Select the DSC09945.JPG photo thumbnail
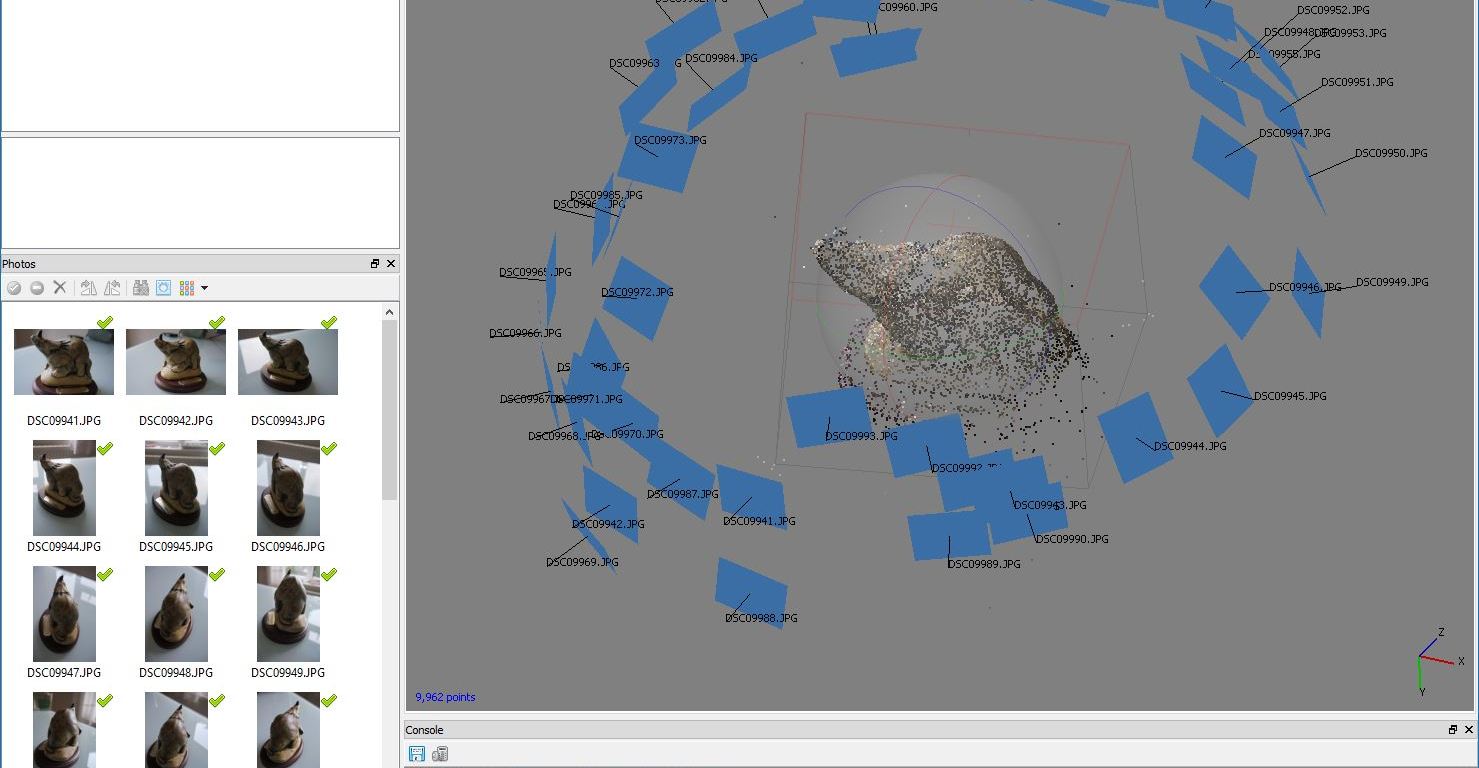The width and height of the screenshot is (1479, 768). 176,489
